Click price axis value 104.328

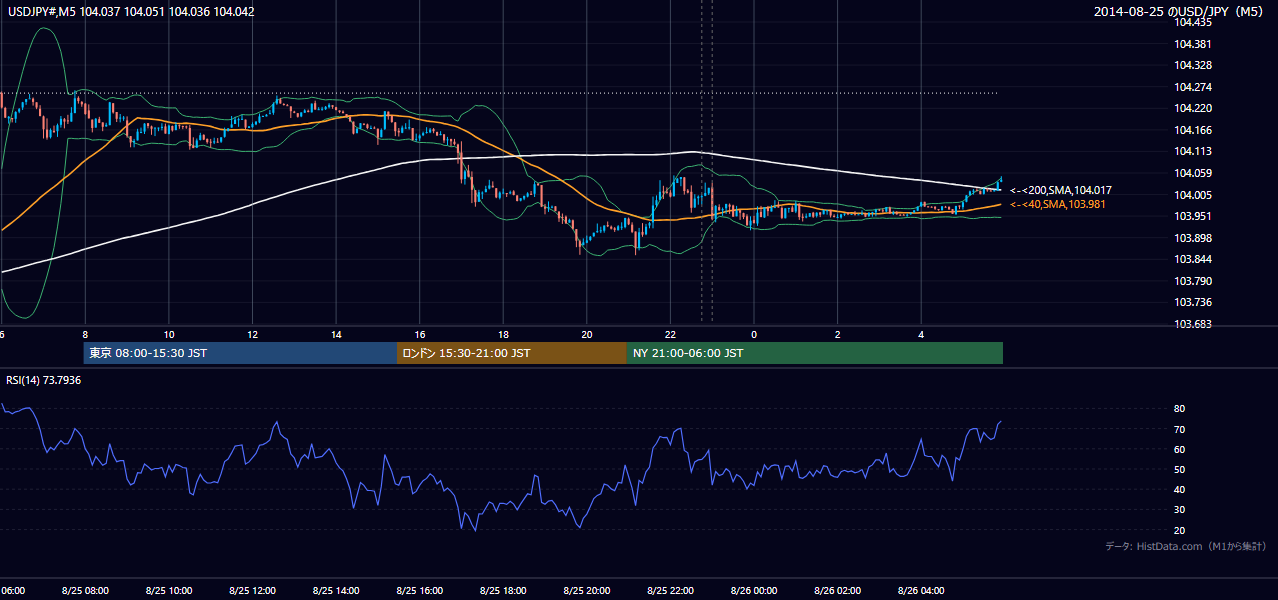coord(1193,65)
